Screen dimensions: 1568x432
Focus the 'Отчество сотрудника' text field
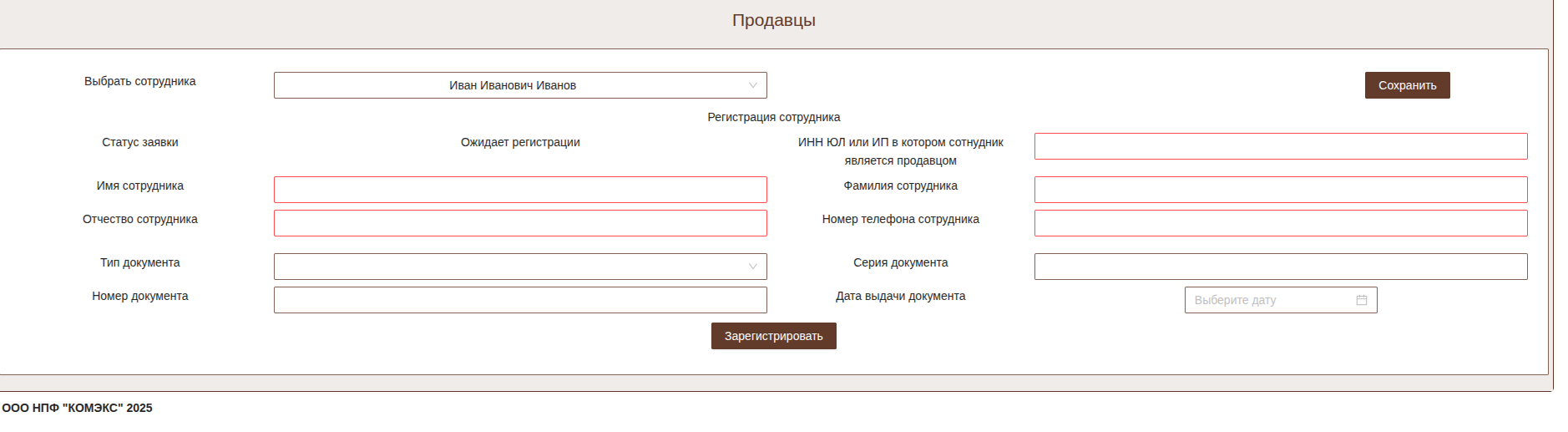[x=519, y=223]
